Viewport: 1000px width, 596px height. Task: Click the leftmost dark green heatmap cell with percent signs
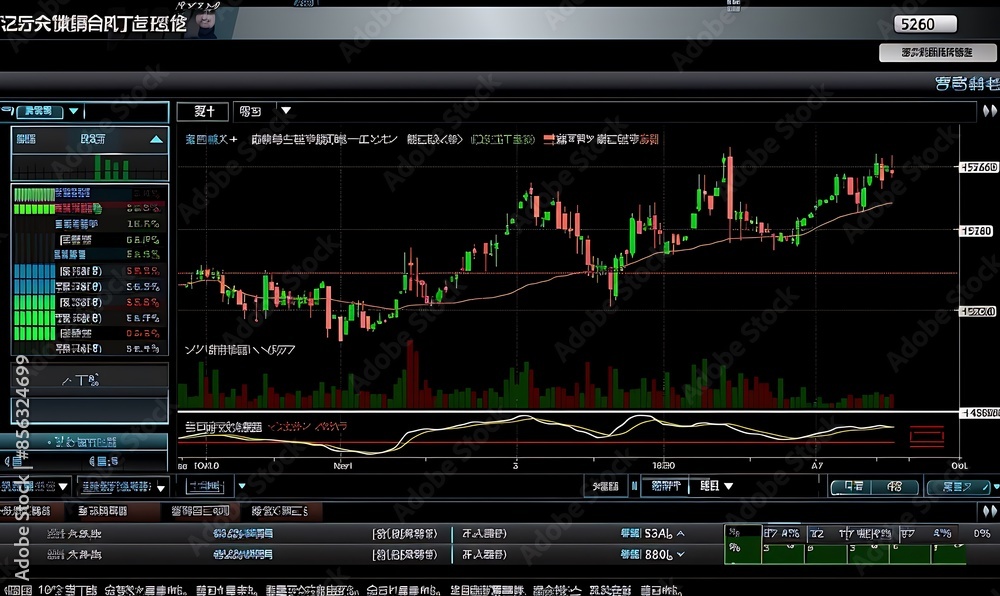point(742,544)
